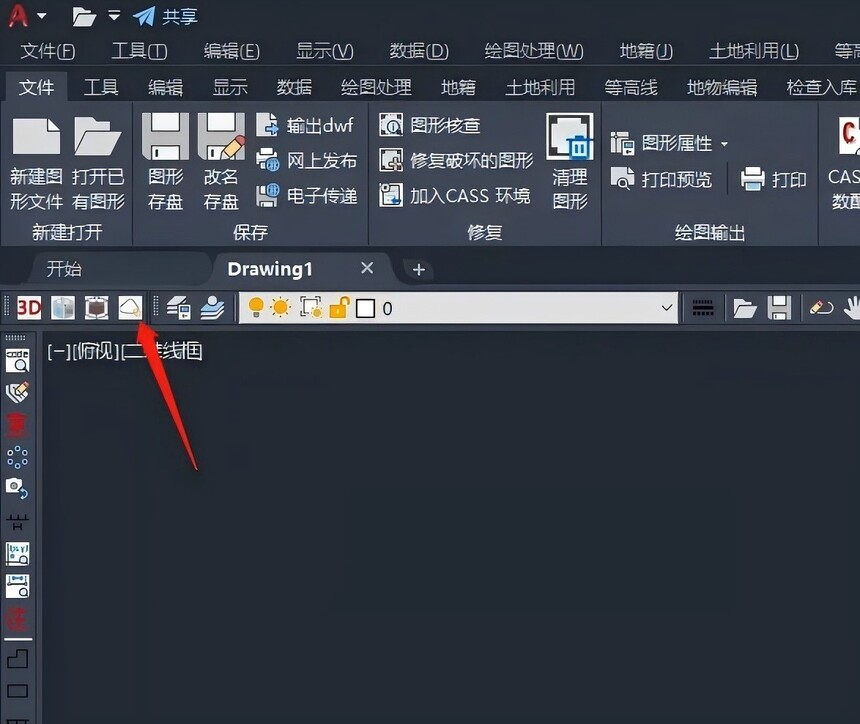Click the 清理图形 button
The width and height of the screenshot is (860, 724).
coord(570,162)
